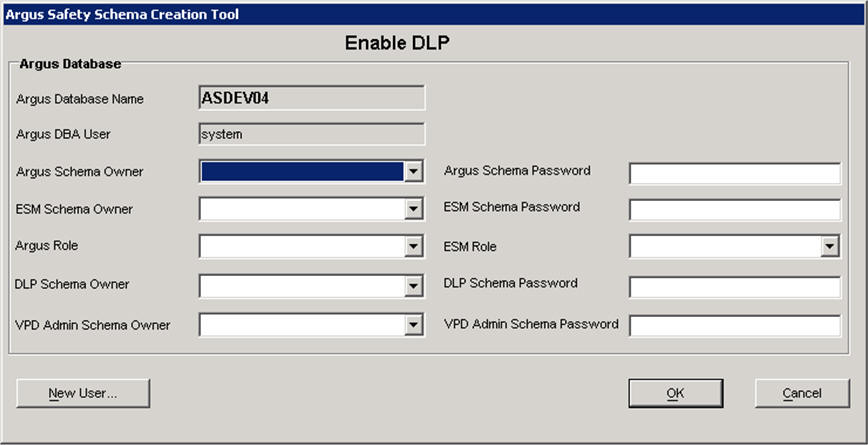The height and width of the screenshot is (445, 868).
Task: Click the Argus Database Name field ASDEV04
Action: click(x=312, y=98)
